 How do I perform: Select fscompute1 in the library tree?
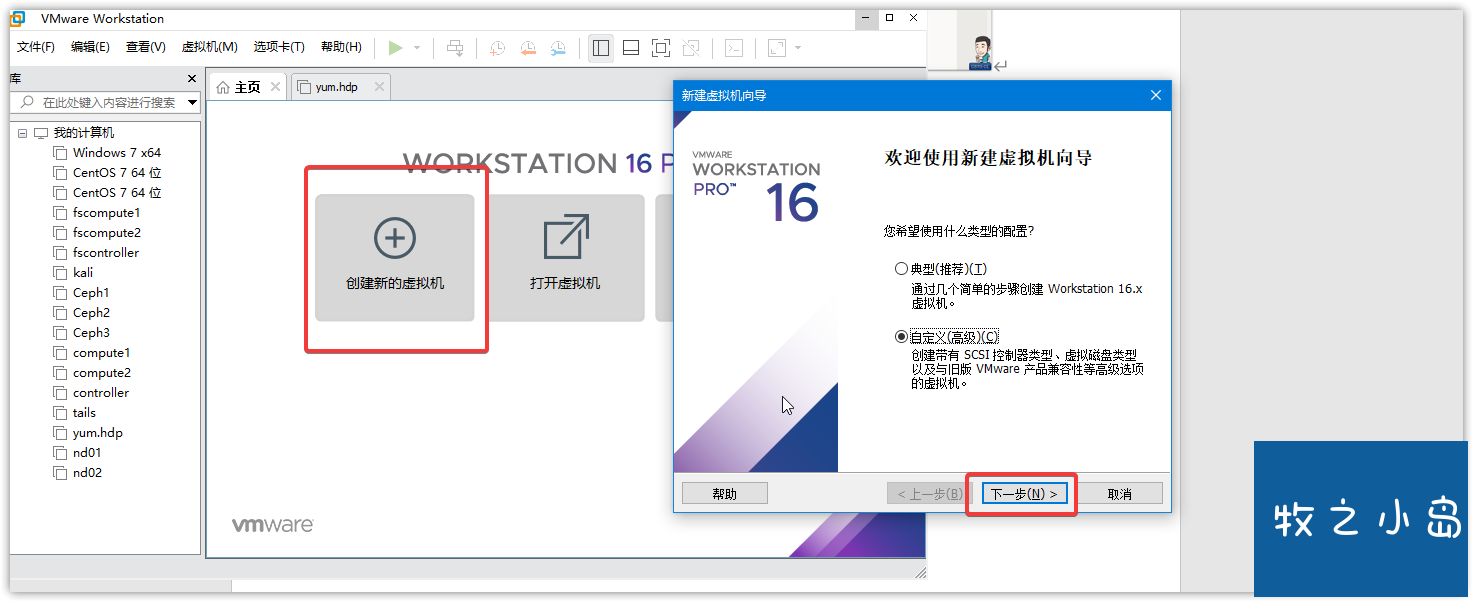tap(107, 213)
